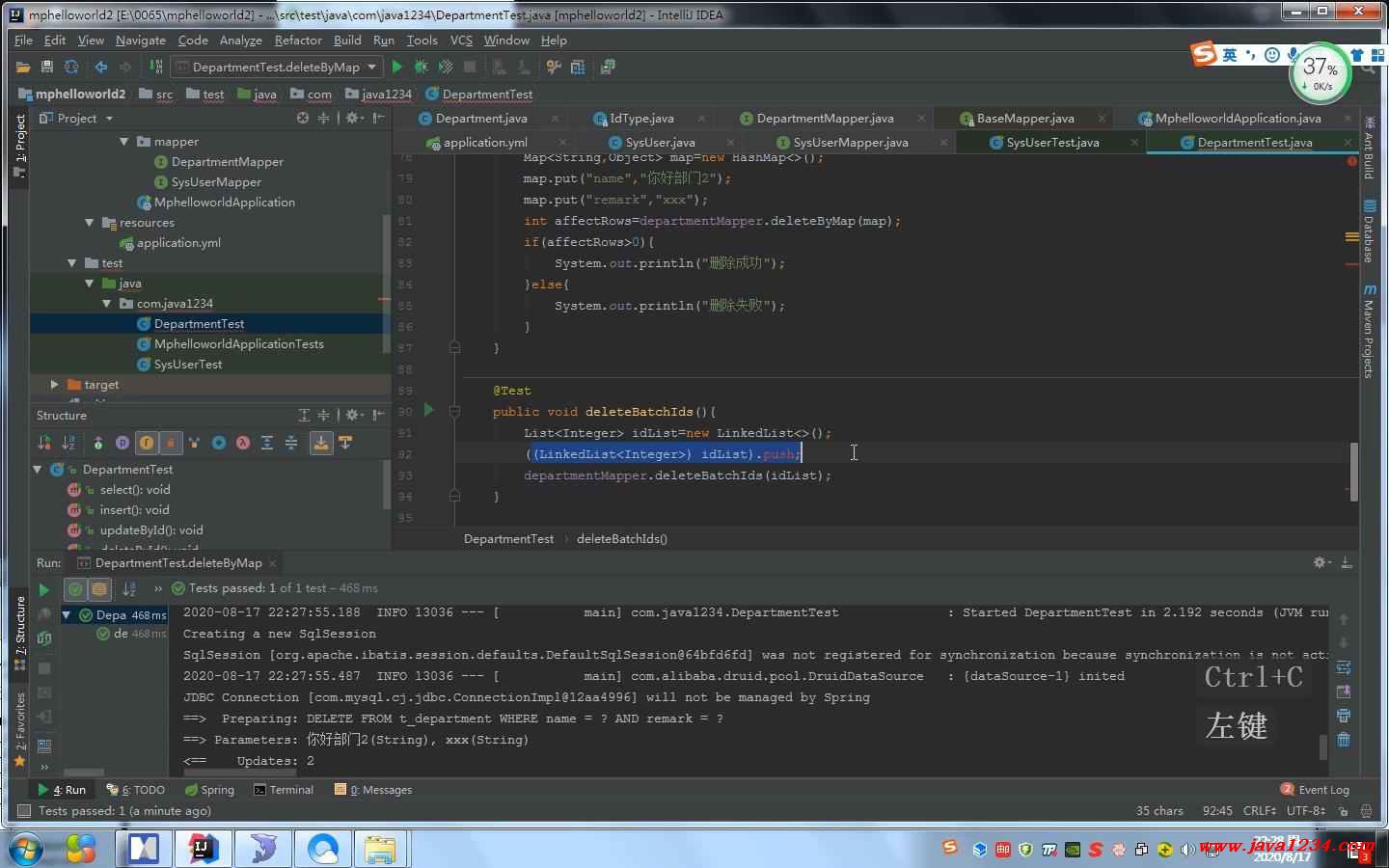Toggle Show Fields 'f' in Structure

coord(147,443)
